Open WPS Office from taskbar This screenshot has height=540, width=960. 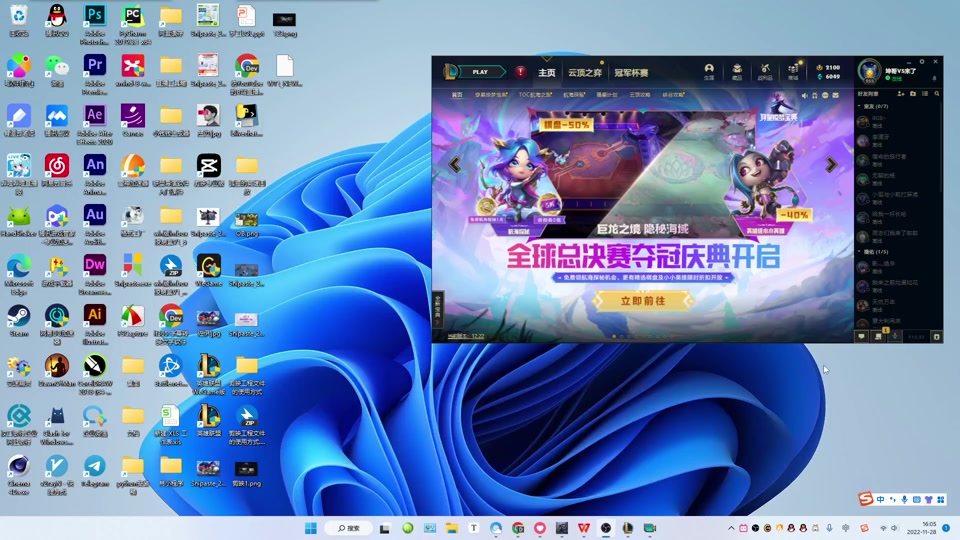point(584,528)
